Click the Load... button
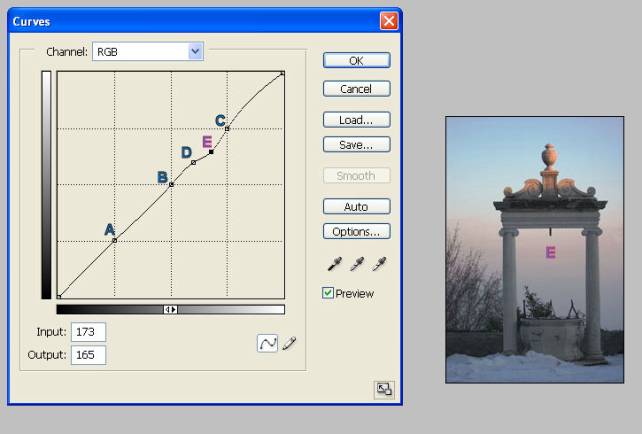This screenshot has height=434, width=642. [356, 120]
